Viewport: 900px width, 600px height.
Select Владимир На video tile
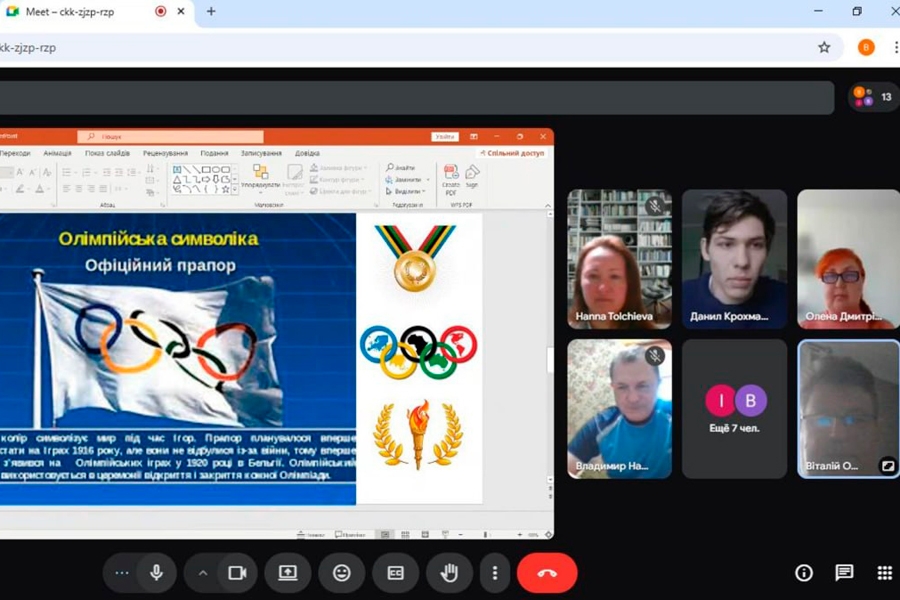coord(619,409)
